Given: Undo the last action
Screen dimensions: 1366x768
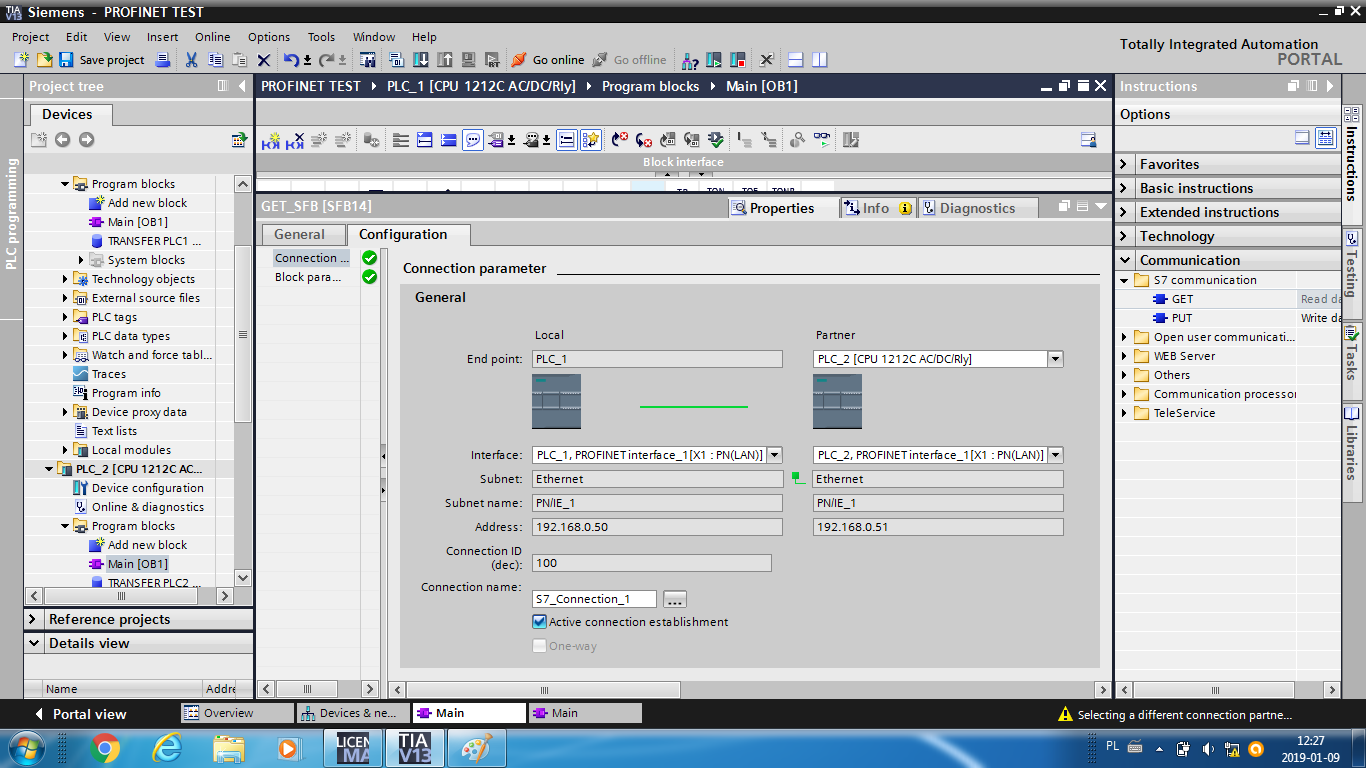Looking at the screenshot, I should 290,60.
